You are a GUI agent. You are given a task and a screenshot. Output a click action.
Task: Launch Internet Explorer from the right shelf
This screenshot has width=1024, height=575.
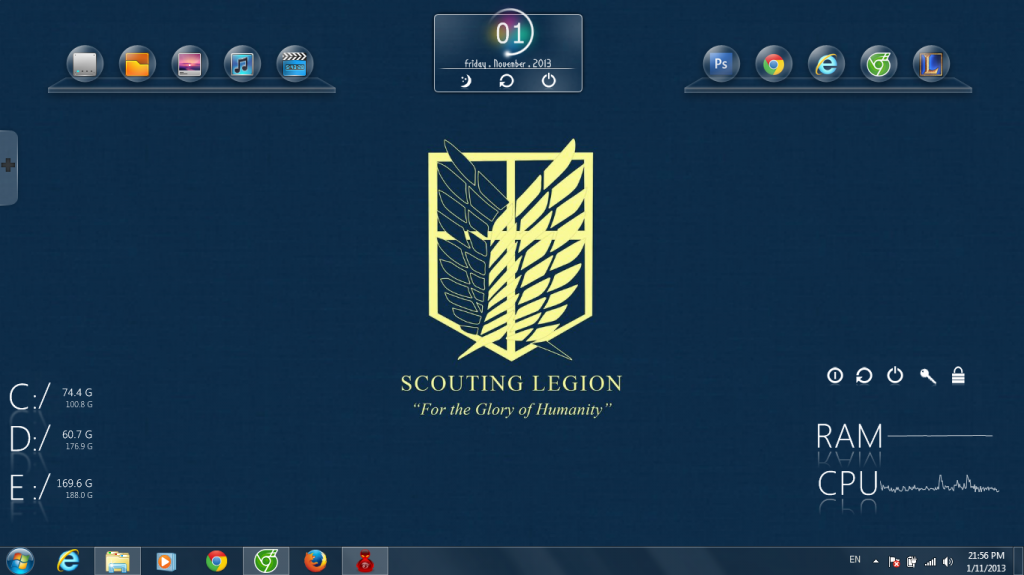click(x=826, y=64)
